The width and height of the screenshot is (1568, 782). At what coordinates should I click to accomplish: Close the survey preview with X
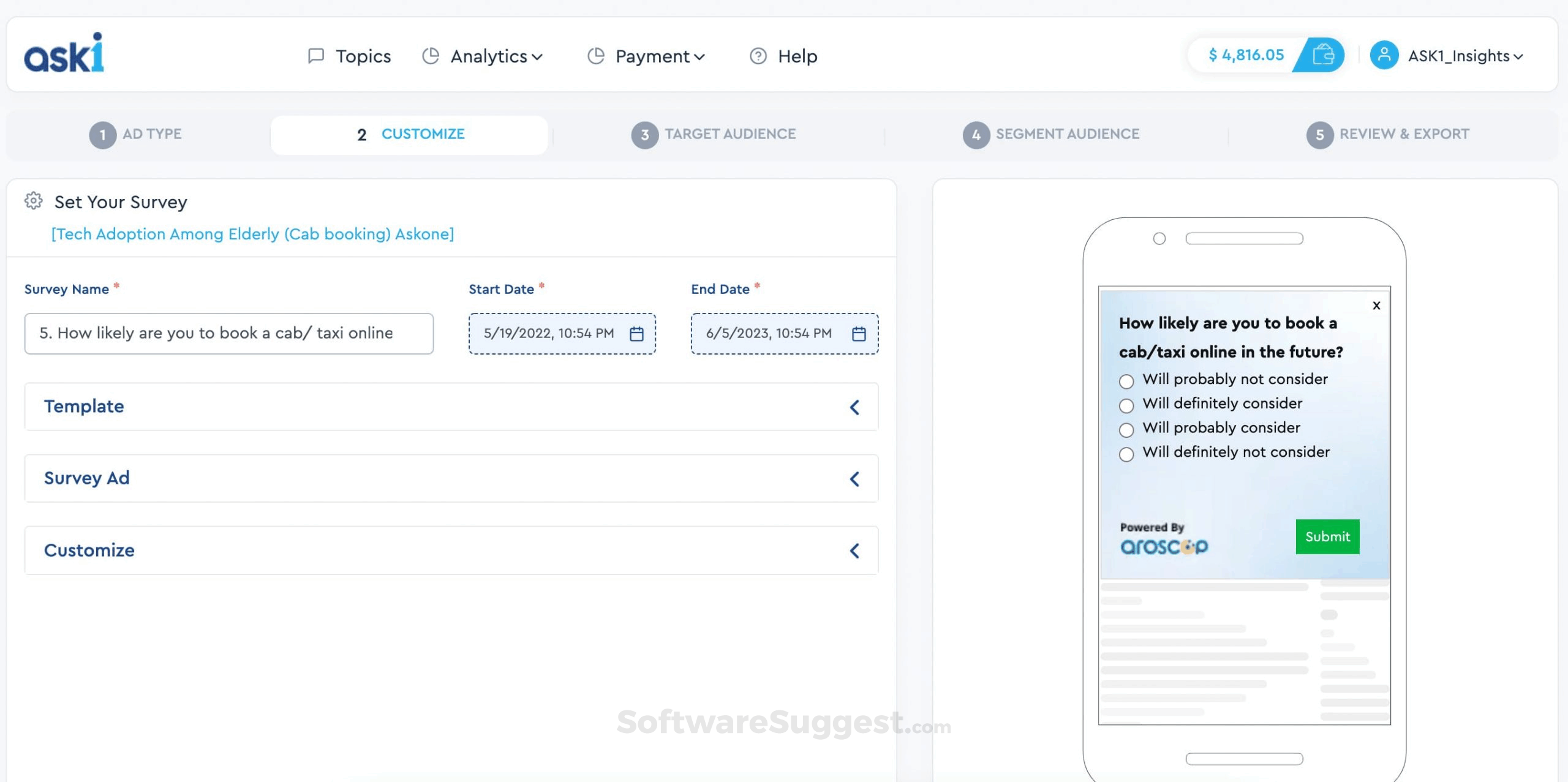[1376, 306]
